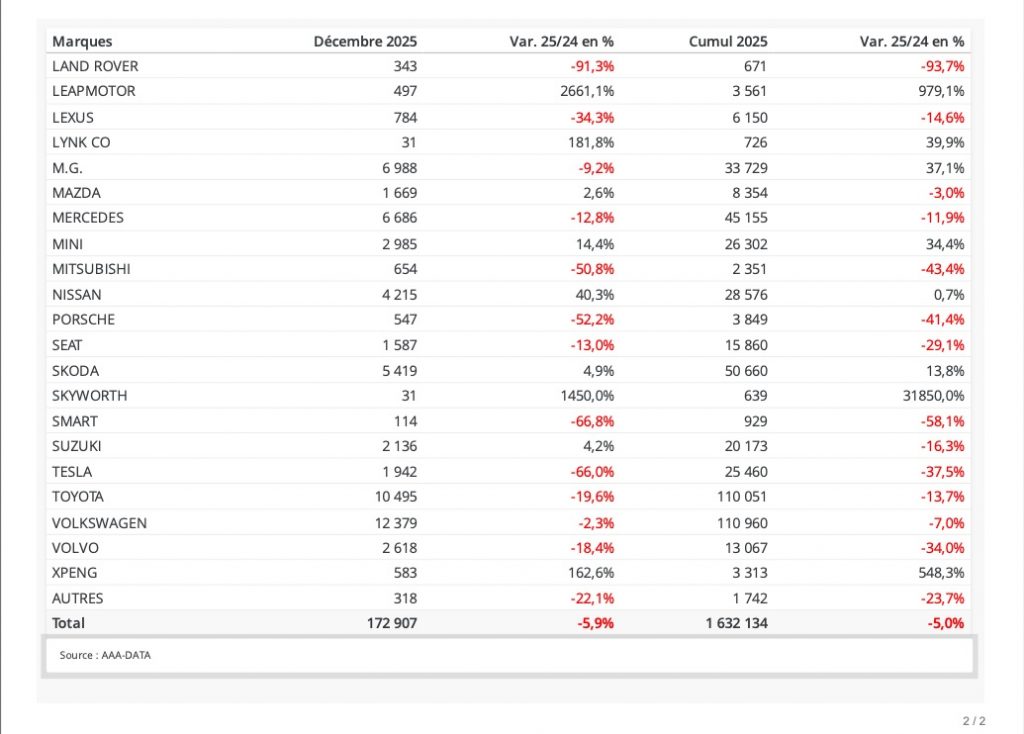Select the LAND ROVER brand name cell
Viewport: 1024px width, 734px height.
click(x=95, y=66)
